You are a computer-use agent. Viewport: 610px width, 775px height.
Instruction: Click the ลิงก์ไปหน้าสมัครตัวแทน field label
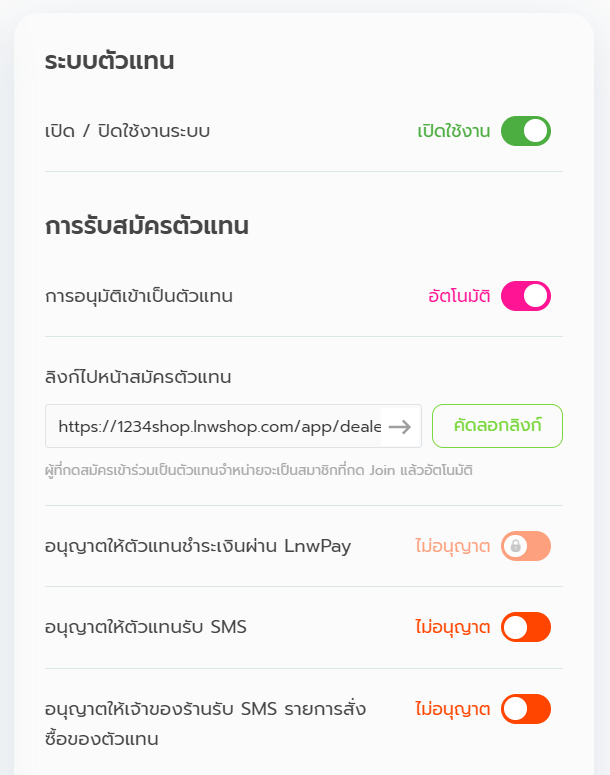point(139,377)
